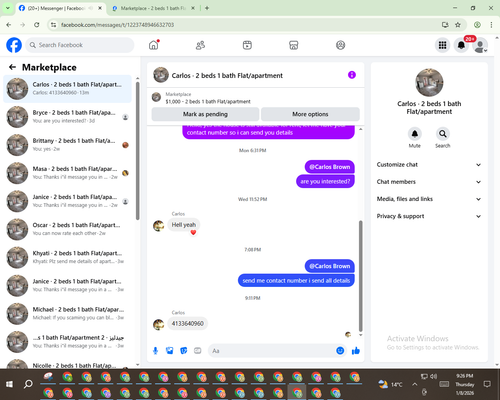The image size is (500, 400).
Task: Open Brittany conversation in chat list
Action: 68,145
